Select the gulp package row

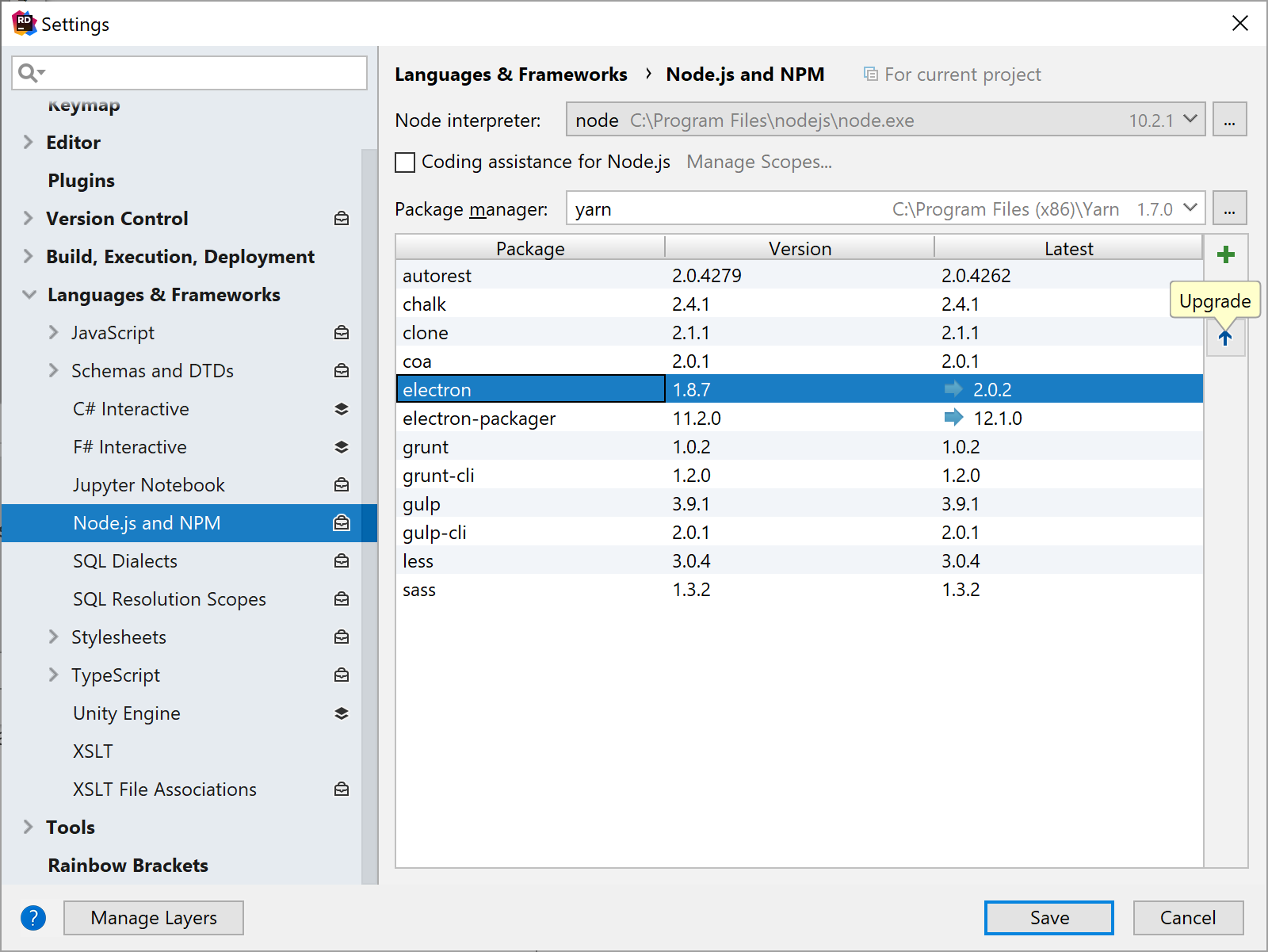[x=800, y=503]
